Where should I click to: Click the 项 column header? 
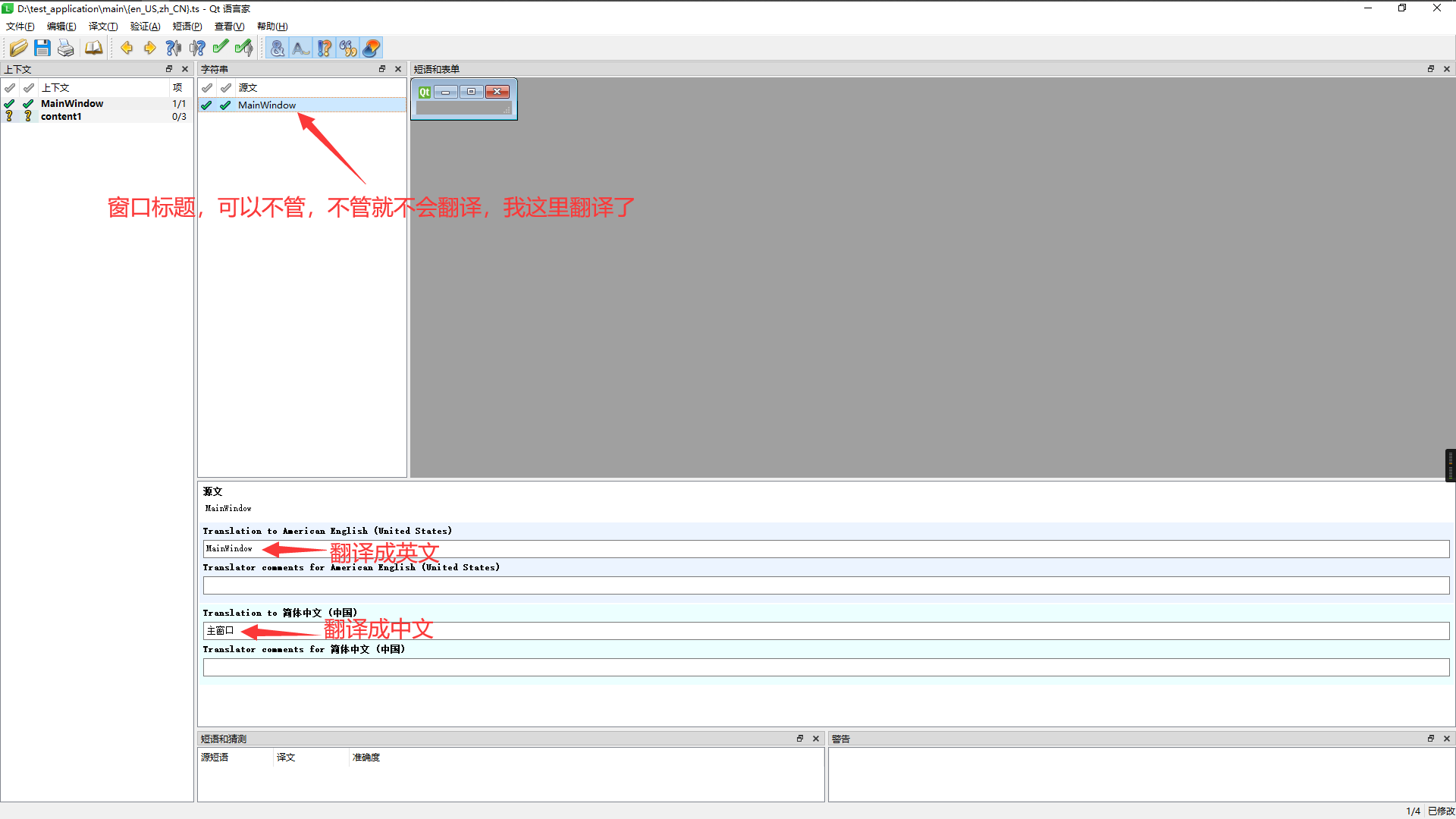click(x=177, y=88)
